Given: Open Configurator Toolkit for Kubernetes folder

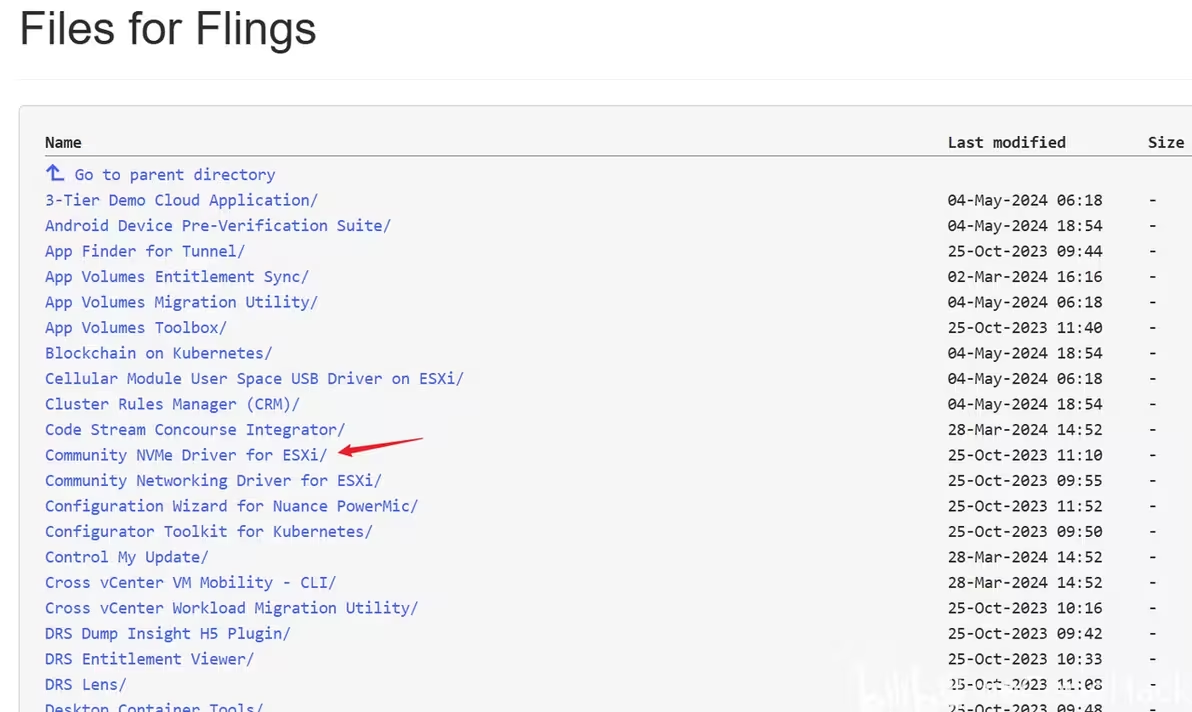Looking at the screenshot, I should click(208, 532).
